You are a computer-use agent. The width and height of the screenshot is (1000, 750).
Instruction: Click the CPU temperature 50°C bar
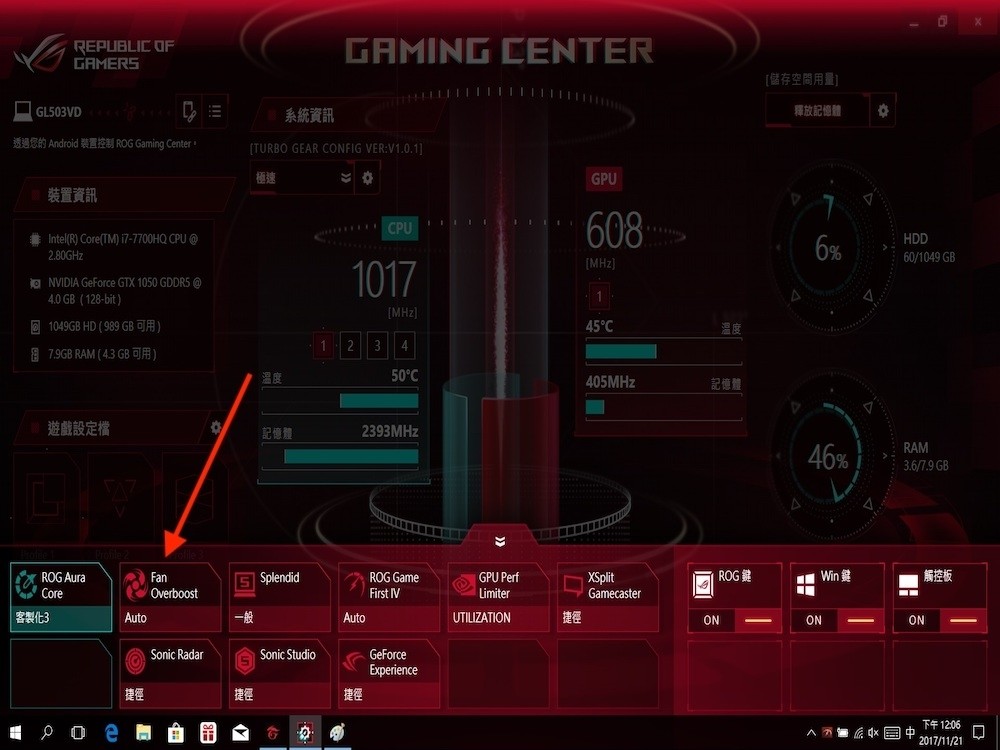340,401
